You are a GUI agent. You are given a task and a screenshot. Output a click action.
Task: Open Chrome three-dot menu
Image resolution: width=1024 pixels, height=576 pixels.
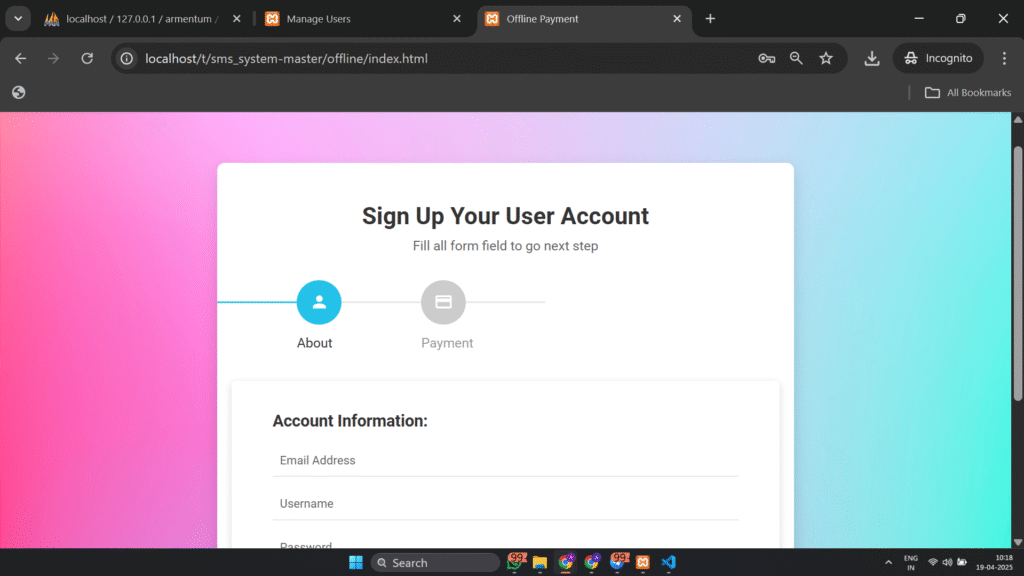pos(1004,58)
